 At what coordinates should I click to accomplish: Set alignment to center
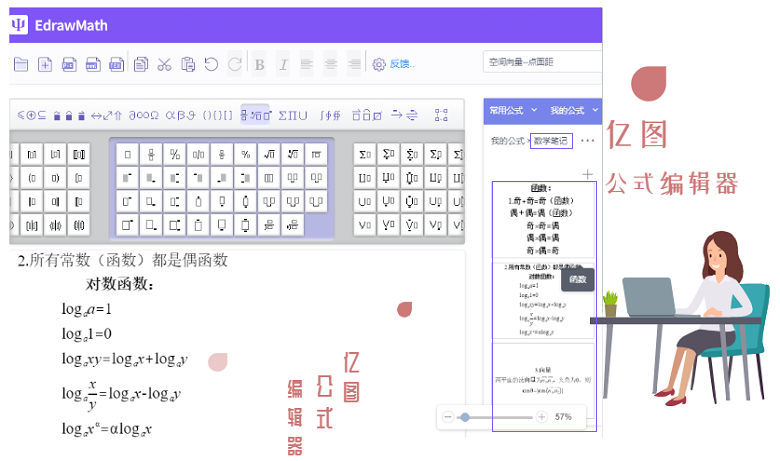pyautogui.click(x=330, y=64)
